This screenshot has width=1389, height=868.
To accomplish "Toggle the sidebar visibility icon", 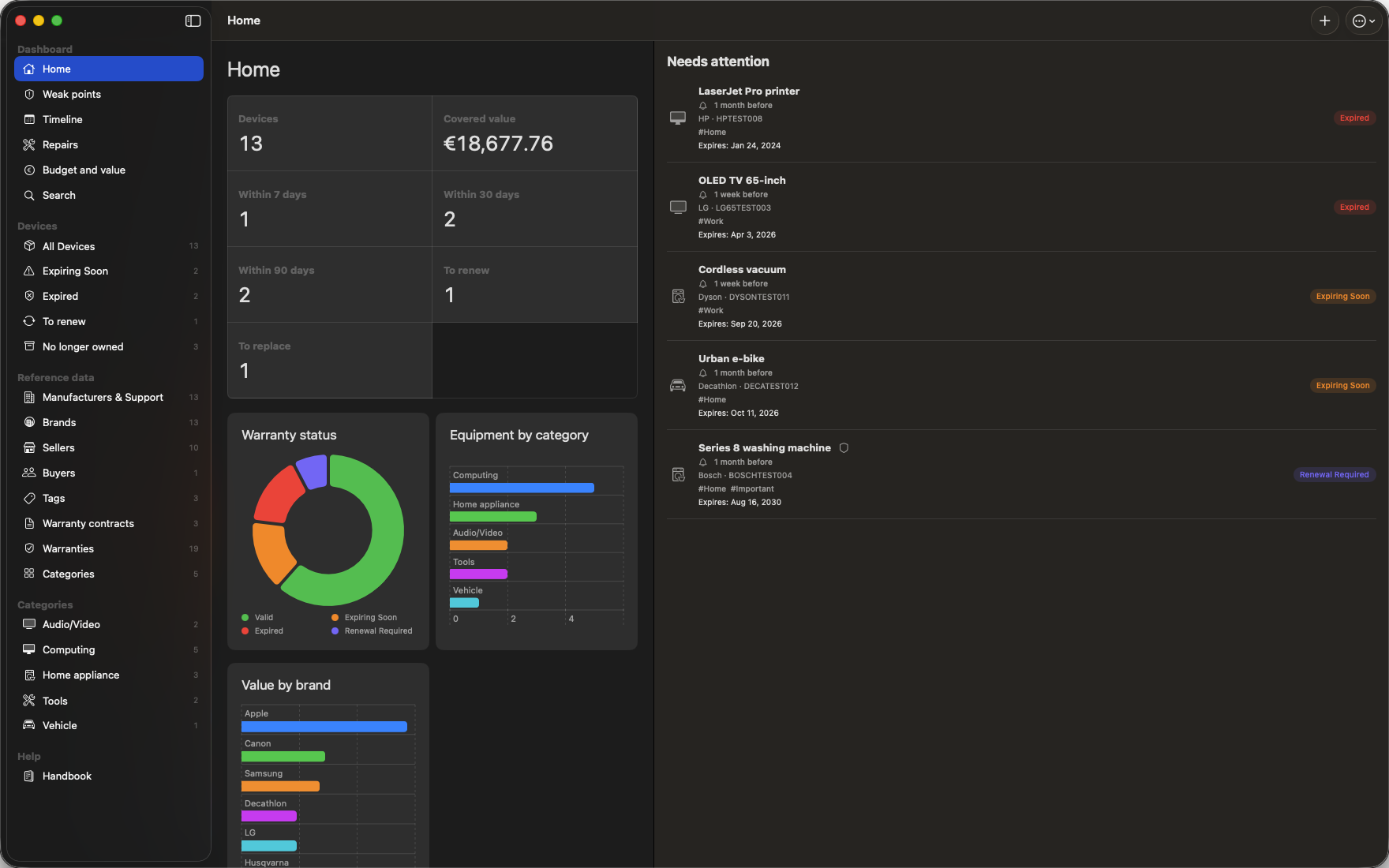I will click(193, 21).
